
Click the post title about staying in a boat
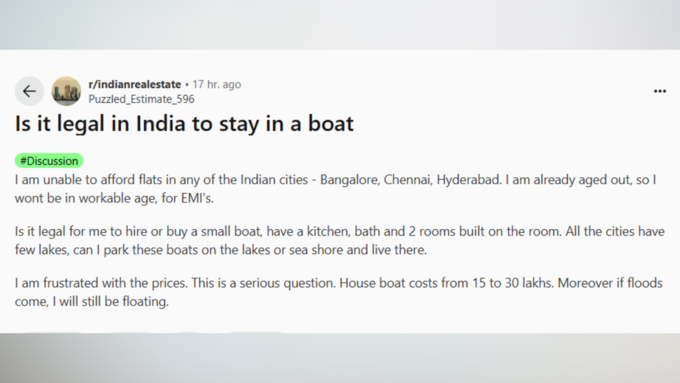click(184, 124)
